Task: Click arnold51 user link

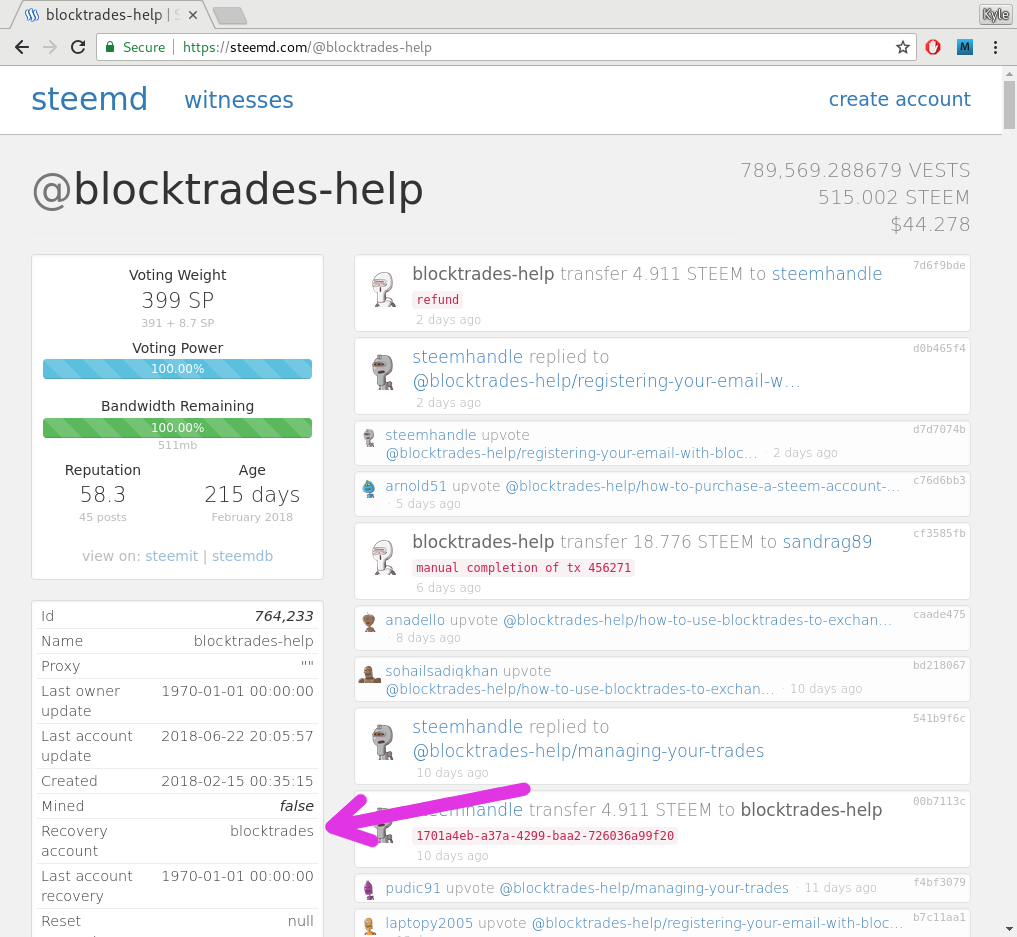Action: click(416, 486)
